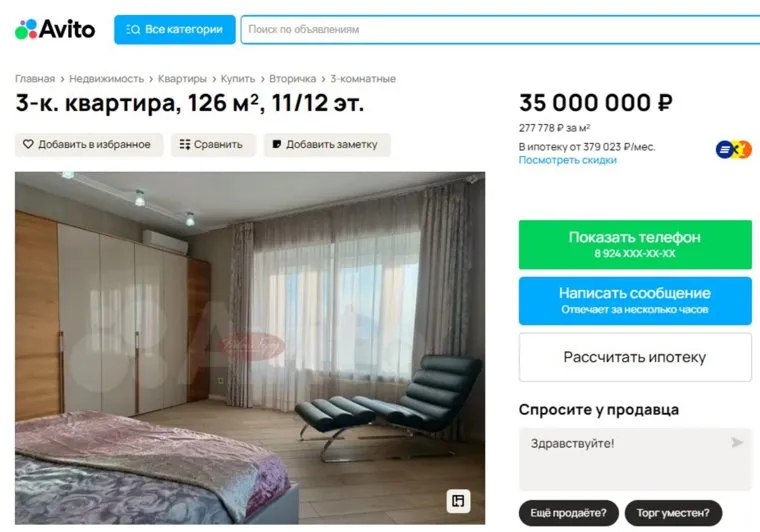Reveal number with Показать телефон
The image size is (760, 532).
click(x=635, y=245)
